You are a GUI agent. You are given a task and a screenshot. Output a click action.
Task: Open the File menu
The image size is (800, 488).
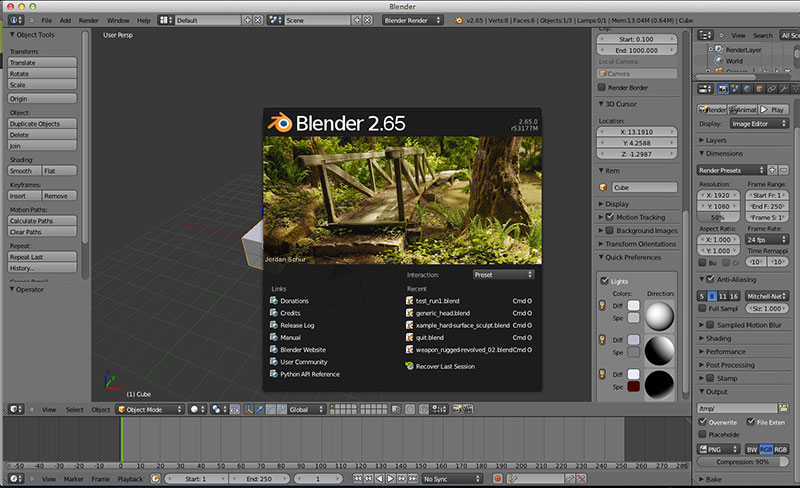pyautogui.click(x=46, y=20)
